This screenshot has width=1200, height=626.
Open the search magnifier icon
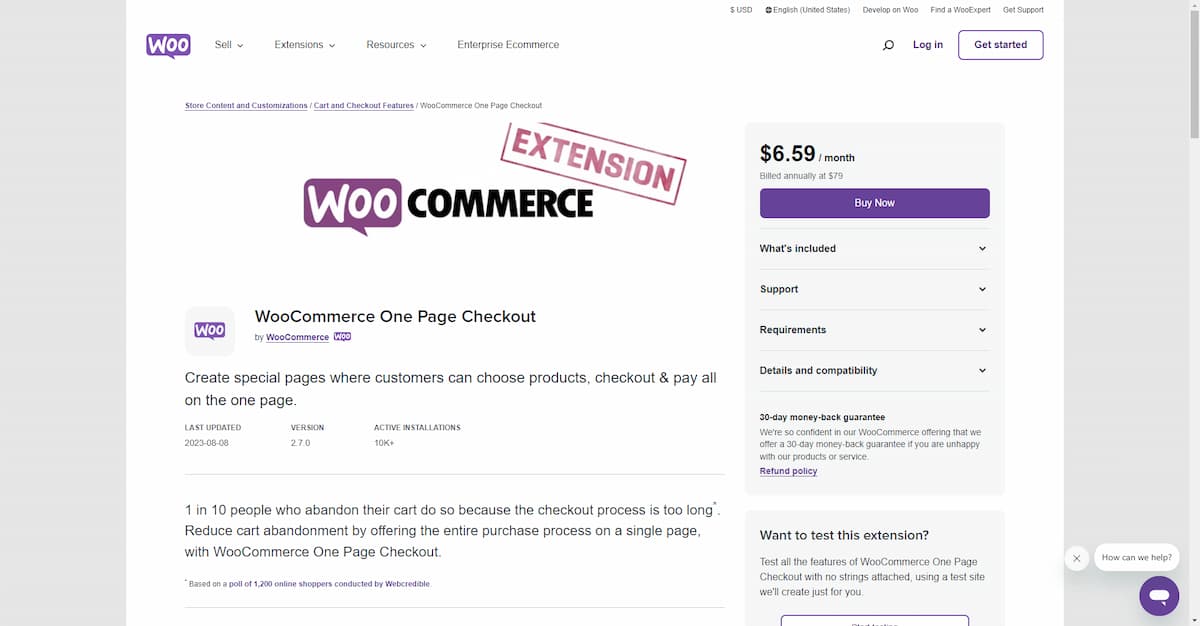coord(888,45)
